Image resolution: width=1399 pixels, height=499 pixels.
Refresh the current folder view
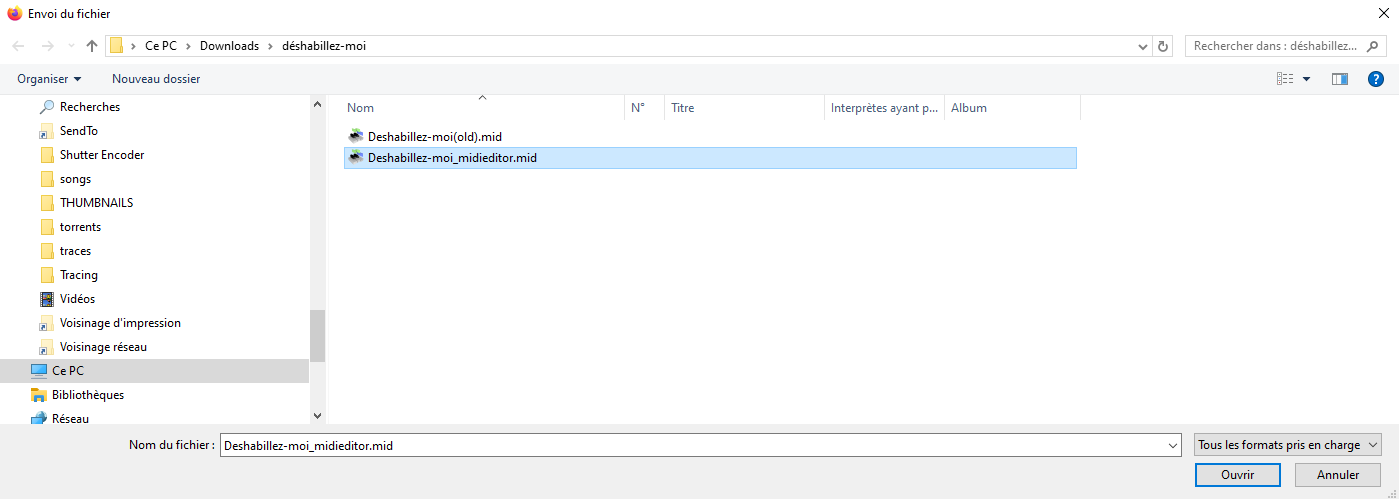[x=1162, y=46]
